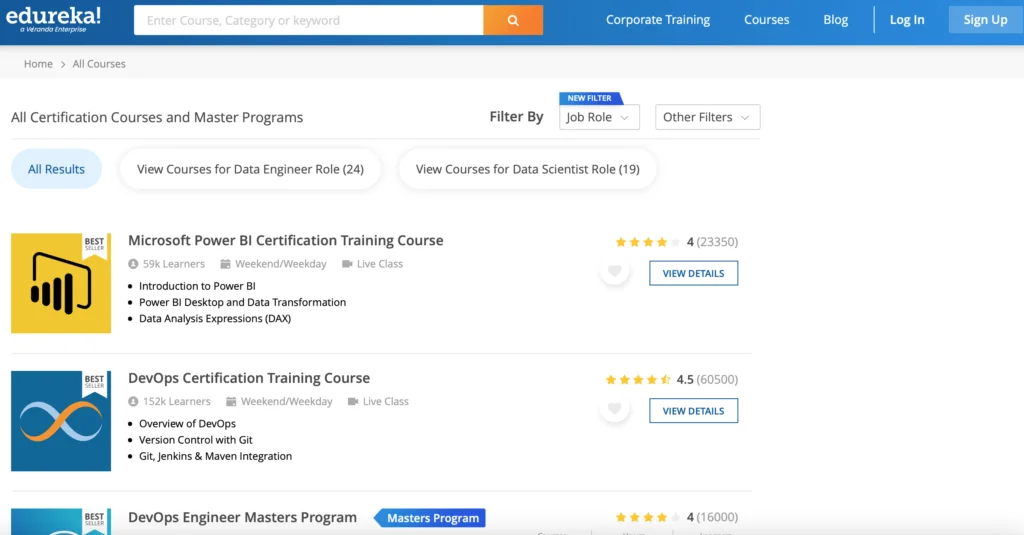Click the (60500) review count

(x=717, y=380)
